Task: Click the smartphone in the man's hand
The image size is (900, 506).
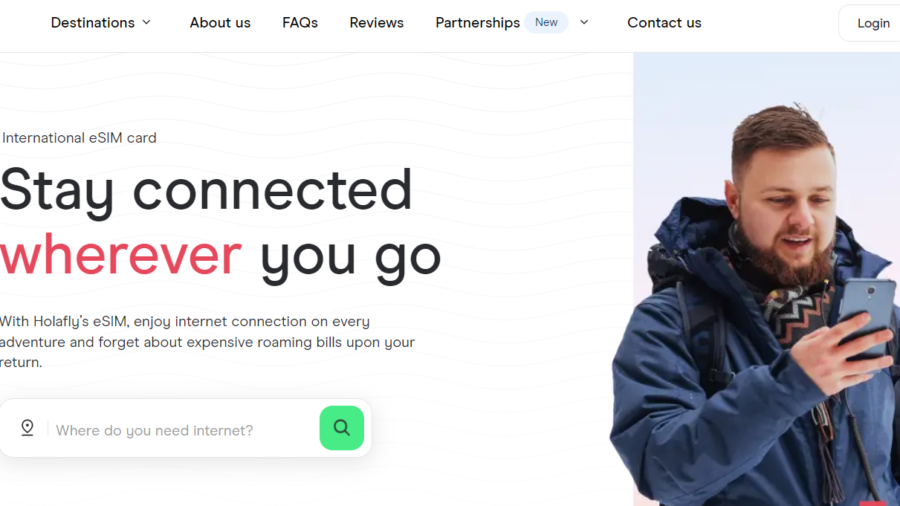Action: (867, 313)
